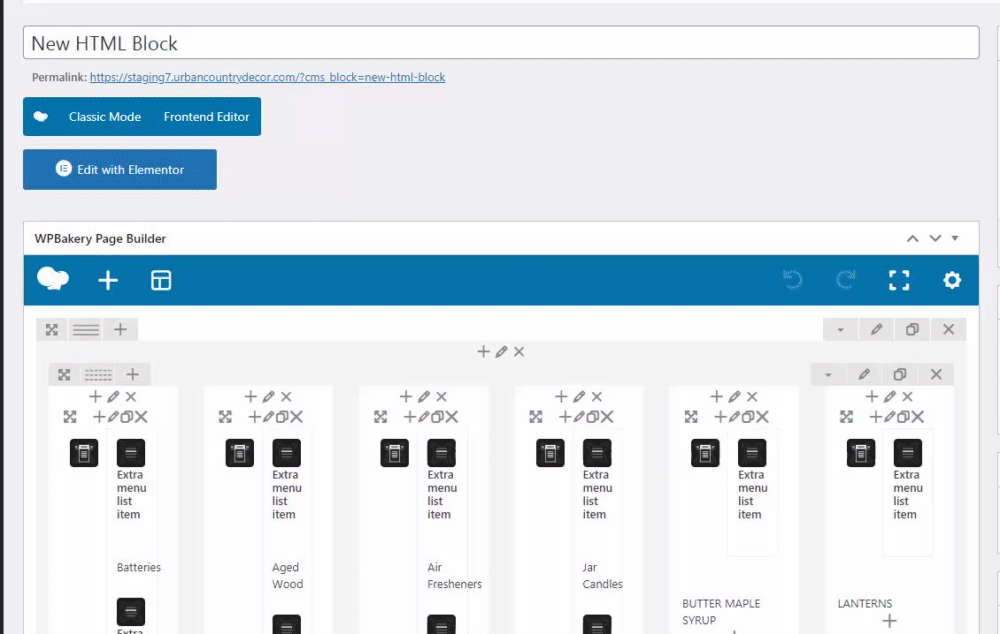Select the Air Fresheners text
This screenshot has height=634, width=1000.
[454, 575]
